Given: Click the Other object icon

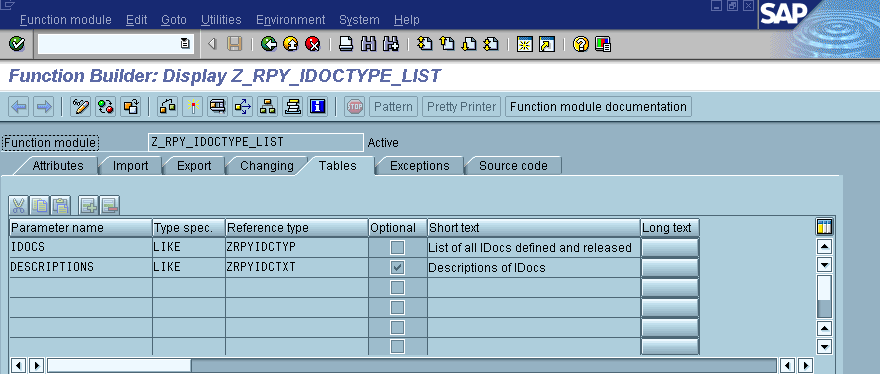Looking at the screenshot, I should pos(130,107).
